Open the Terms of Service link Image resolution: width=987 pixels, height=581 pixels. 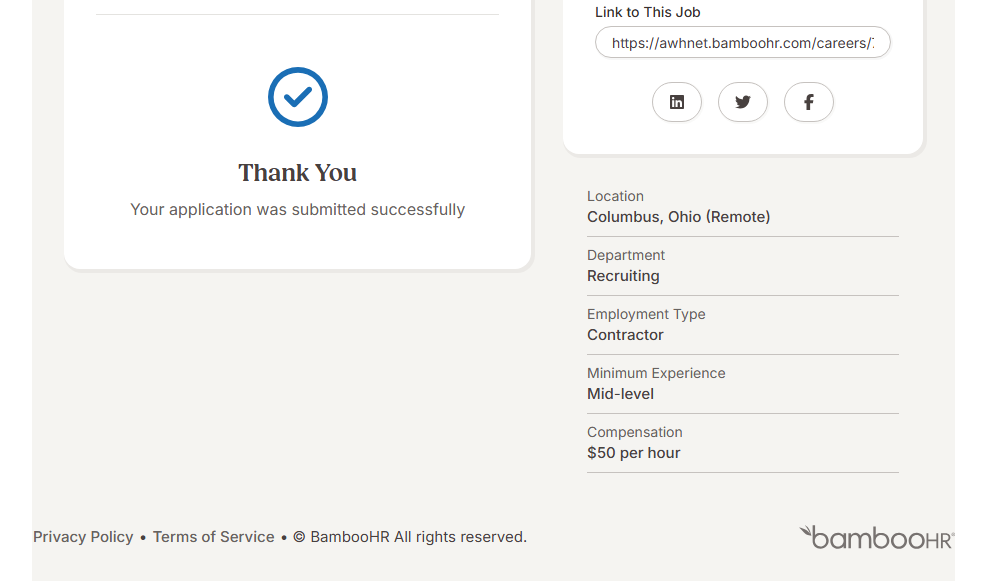[x=213, y=537]
